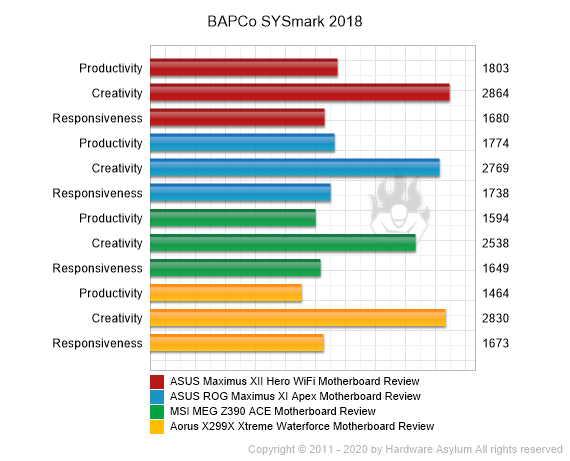
Task: Click the blue ASUS ROG Maximus XI legend swatch
Action: click(157, 397)
